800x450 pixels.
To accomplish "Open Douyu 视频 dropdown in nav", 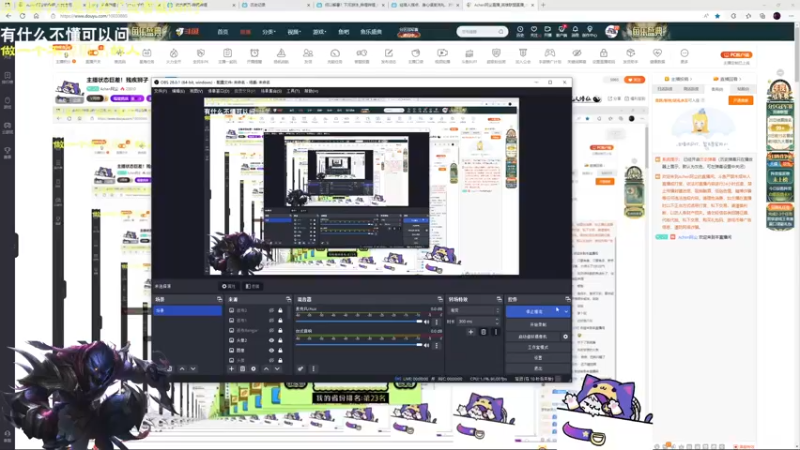I will pyautogui.click(x=294, y=32).
